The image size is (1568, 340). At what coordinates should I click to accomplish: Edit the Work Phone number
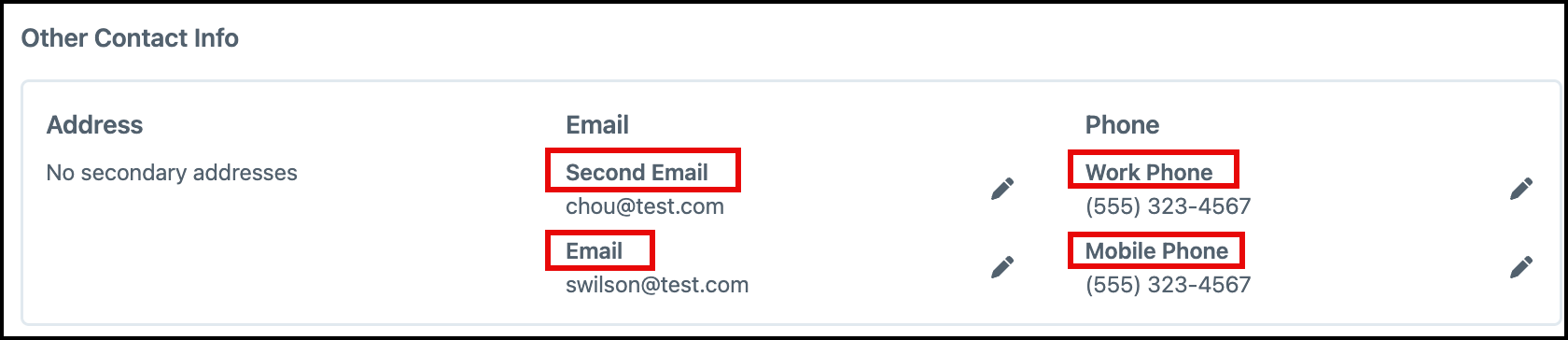tap(1521, 189)
